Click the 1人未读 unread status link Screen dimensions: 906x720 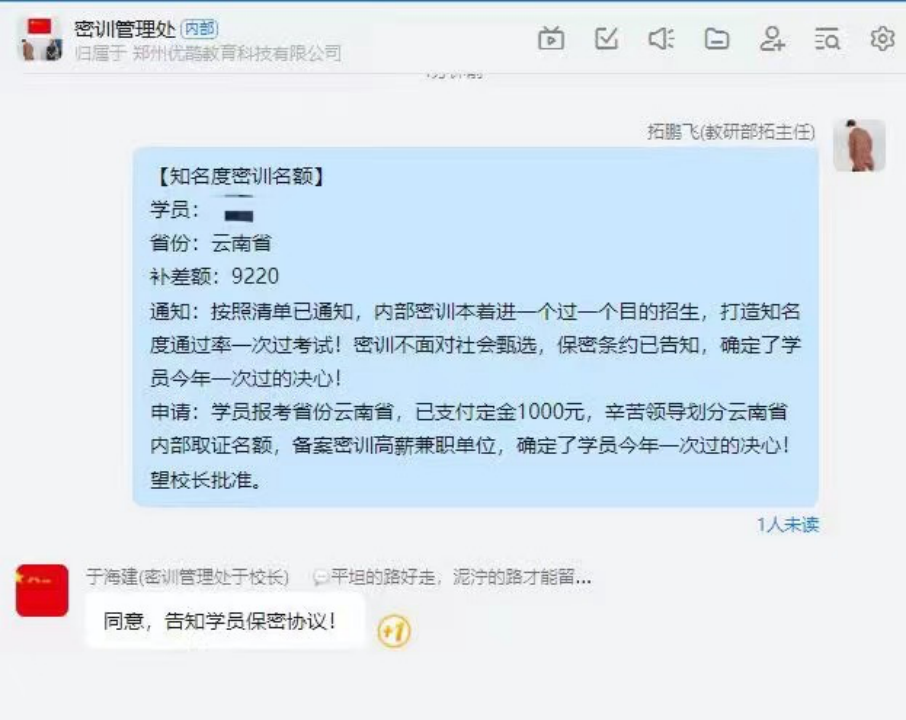[788, 525]
